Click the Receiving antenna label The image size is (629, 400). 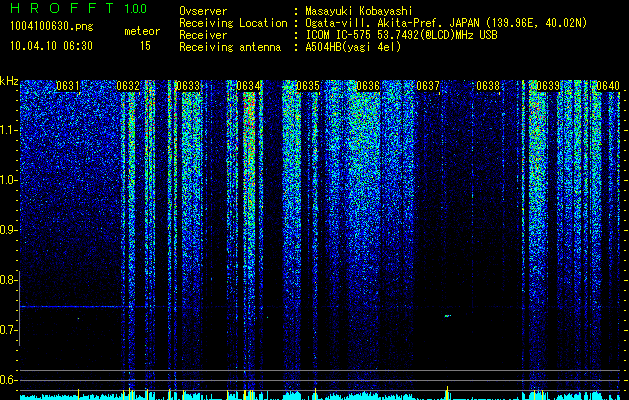click(230, 47)
